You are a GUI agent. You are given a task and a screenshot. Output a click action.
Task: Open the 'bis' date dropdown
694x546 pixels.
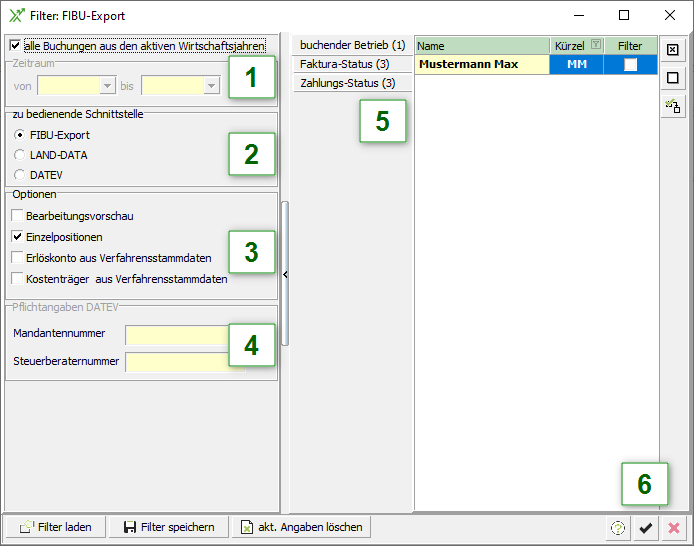click(x=210, y=86)
